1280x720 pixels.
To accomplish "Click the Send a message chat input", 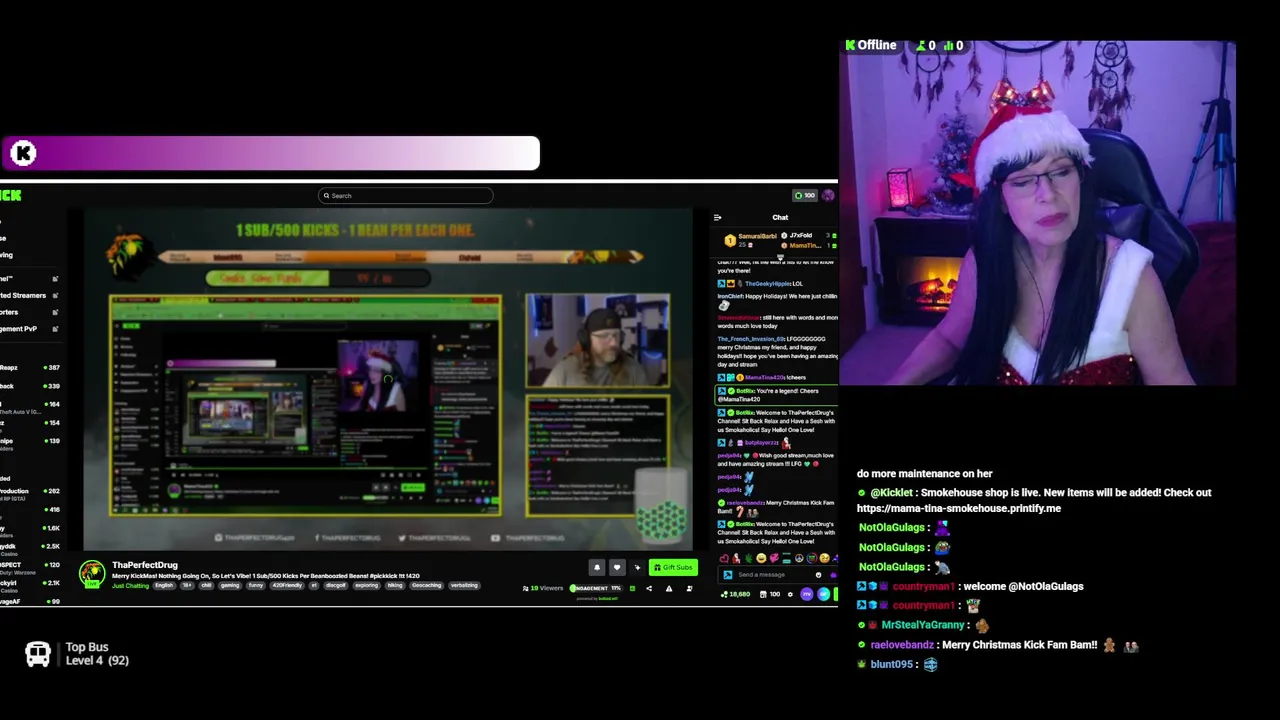I will 776,575.
